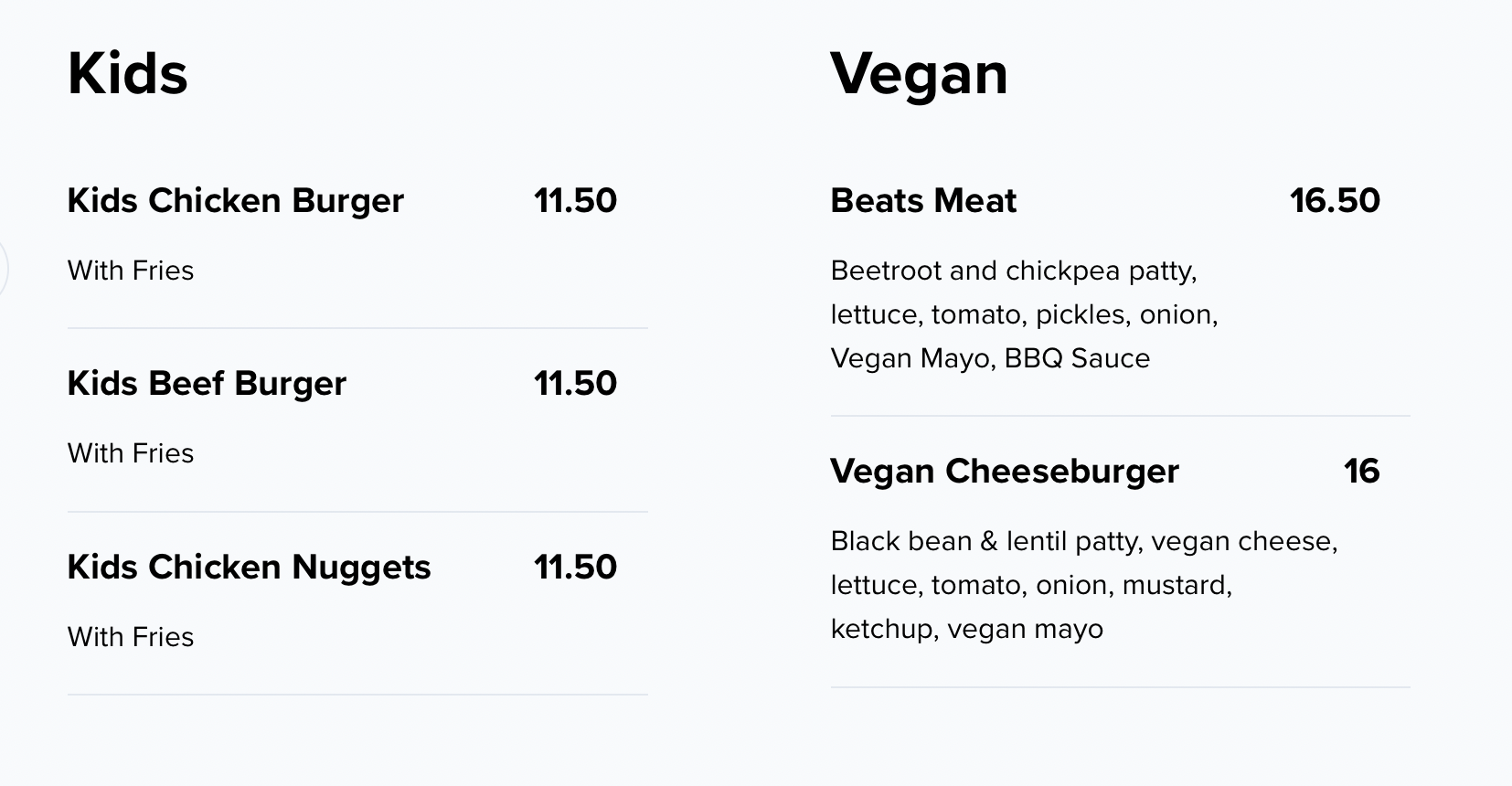Click With Fries under Kids Chicken Nuggets

click(x=131, y=637)
